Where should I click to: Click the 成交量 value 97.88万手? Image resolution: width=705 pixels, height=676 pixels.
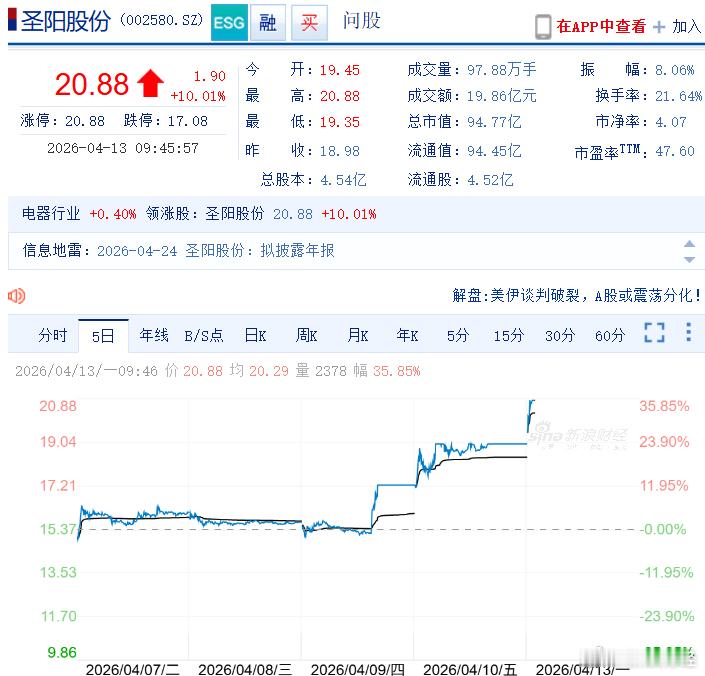(x=502, y=70)
